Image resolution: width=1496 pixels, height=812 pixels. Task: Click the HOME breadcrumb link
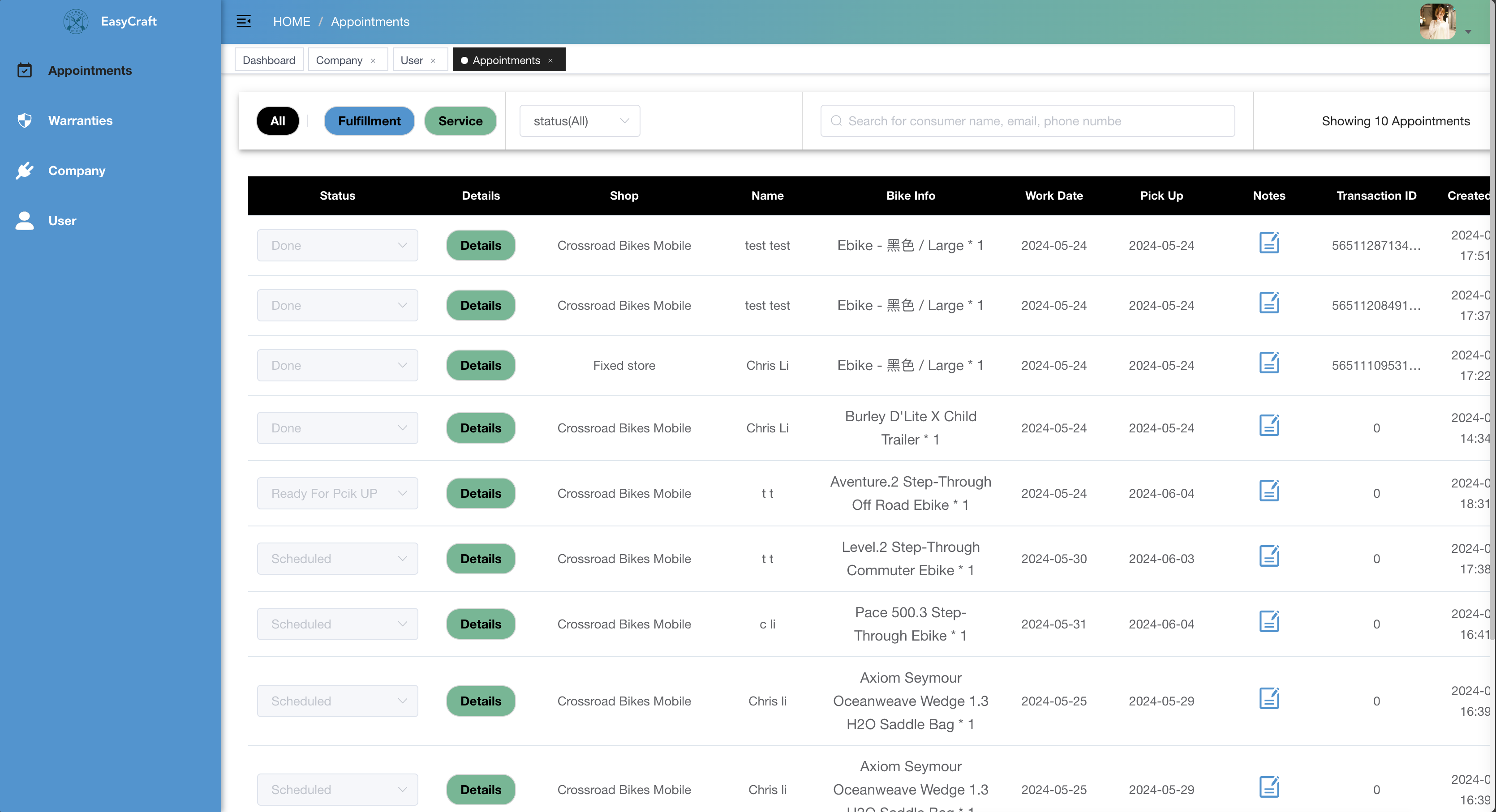point(292,21)
